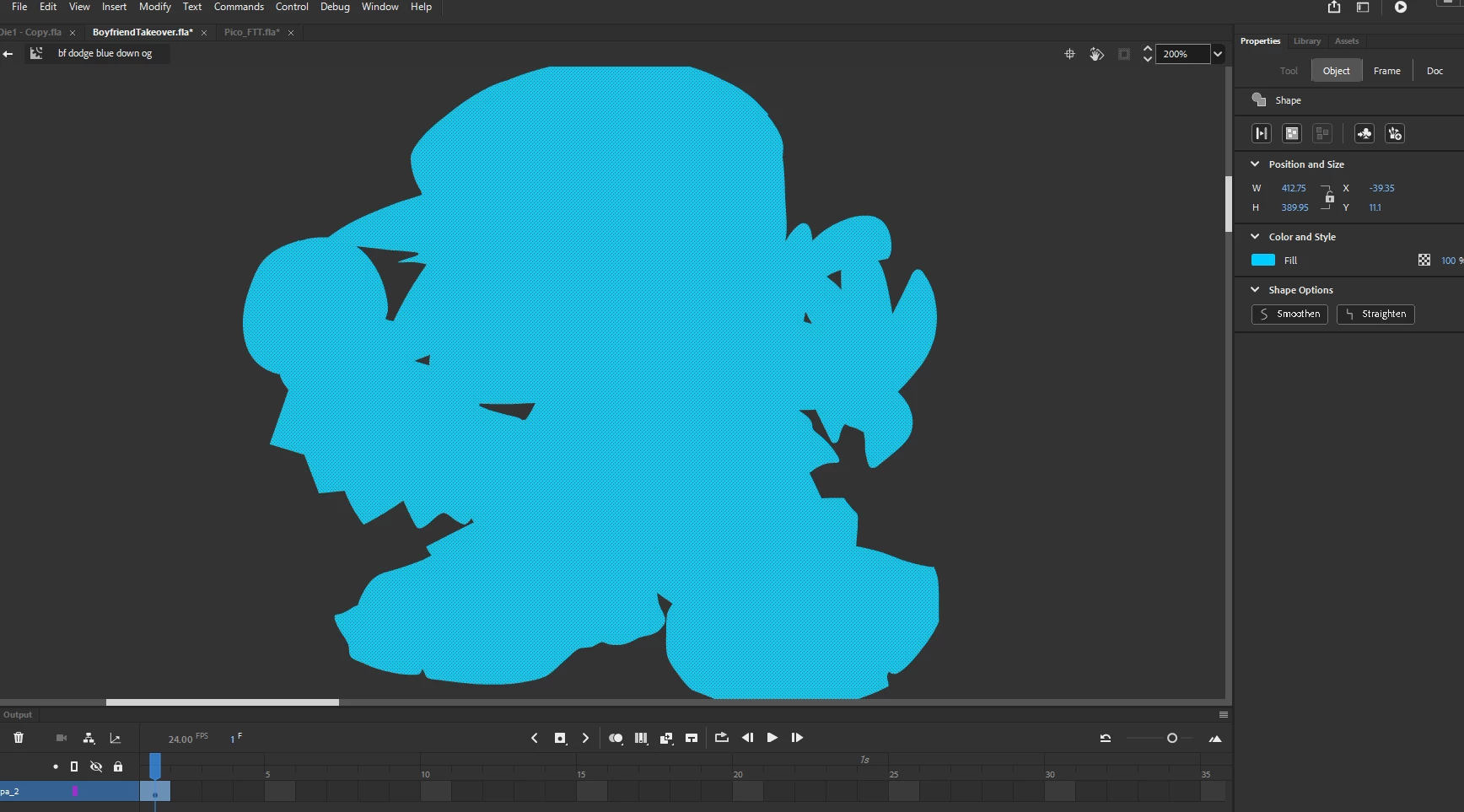The height and width of the screenshot is (812, 1464).
Task: Click the Create Shape Tween icon
Action: tap(1262, 133)
